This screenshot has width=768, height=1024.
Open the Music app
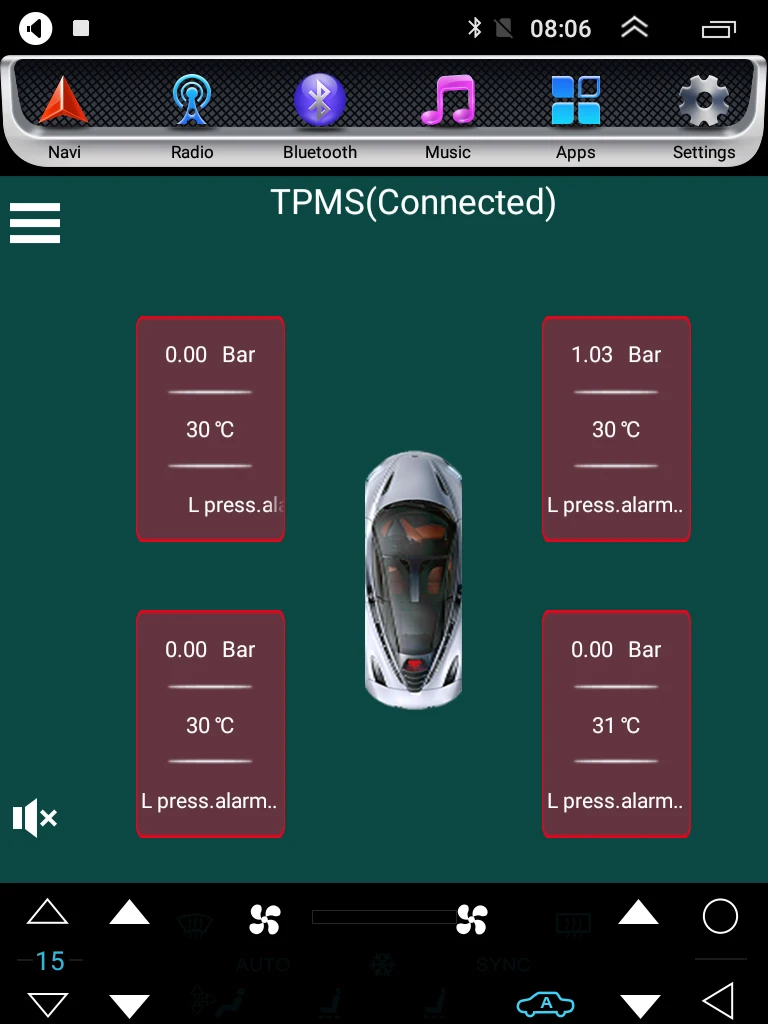pos(448,118)
